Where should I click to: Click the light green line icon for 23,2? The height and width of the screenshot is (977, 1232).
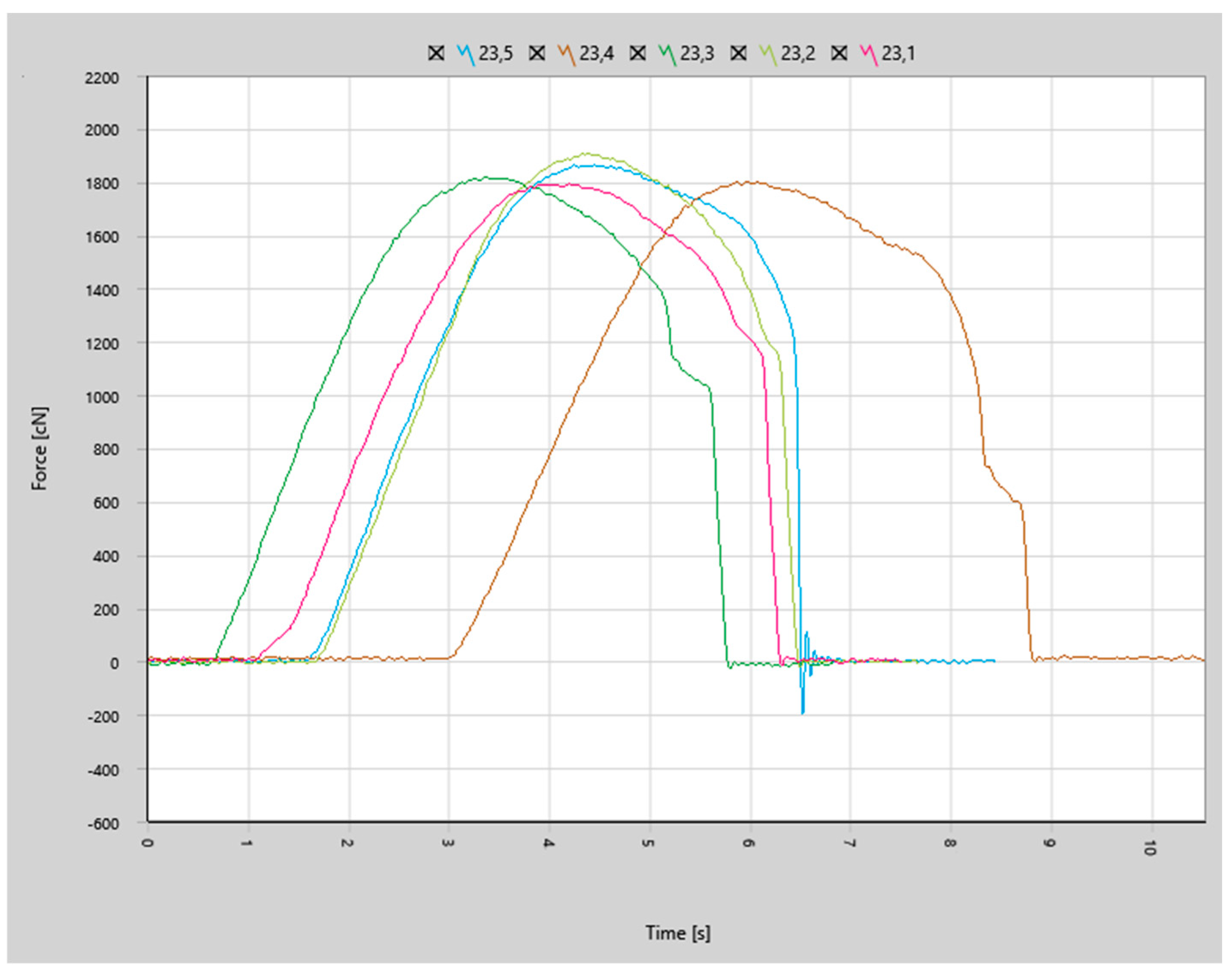click(768, 54)
